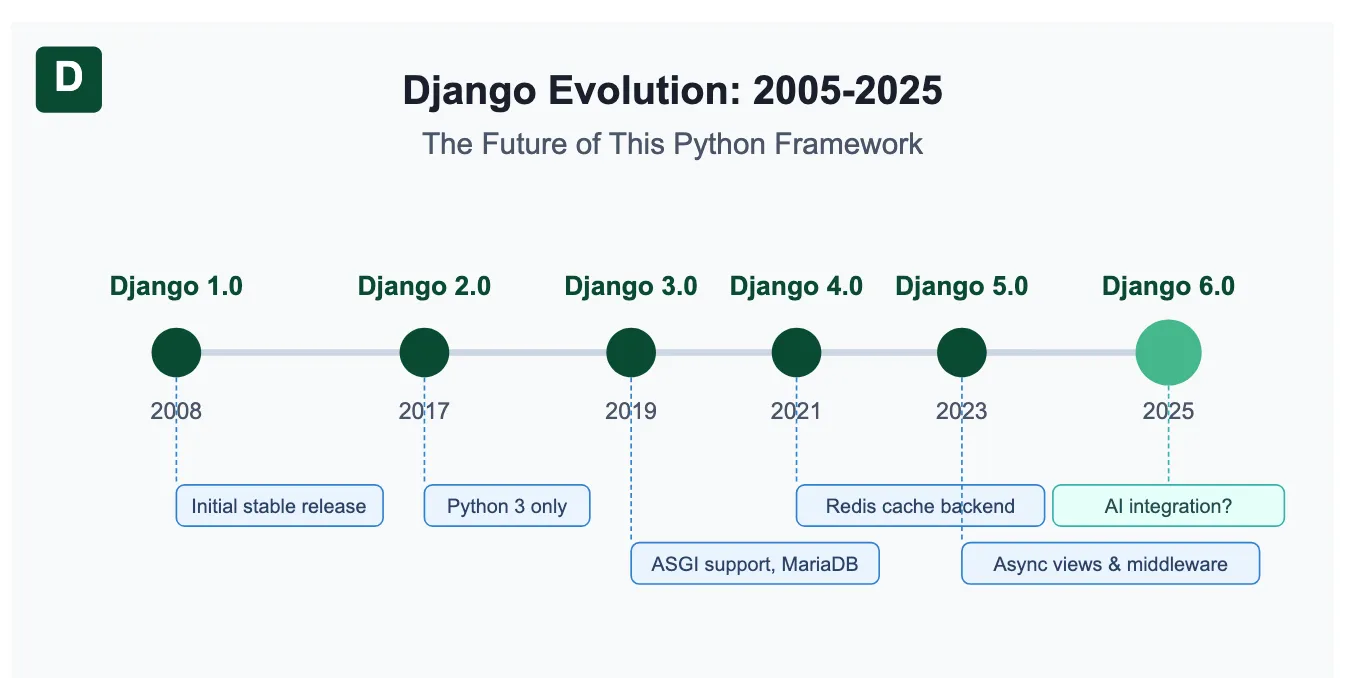Click the 'Django 4.0' heading text
This screenshot has width=1366, height=678.
[x=796, y=286]
